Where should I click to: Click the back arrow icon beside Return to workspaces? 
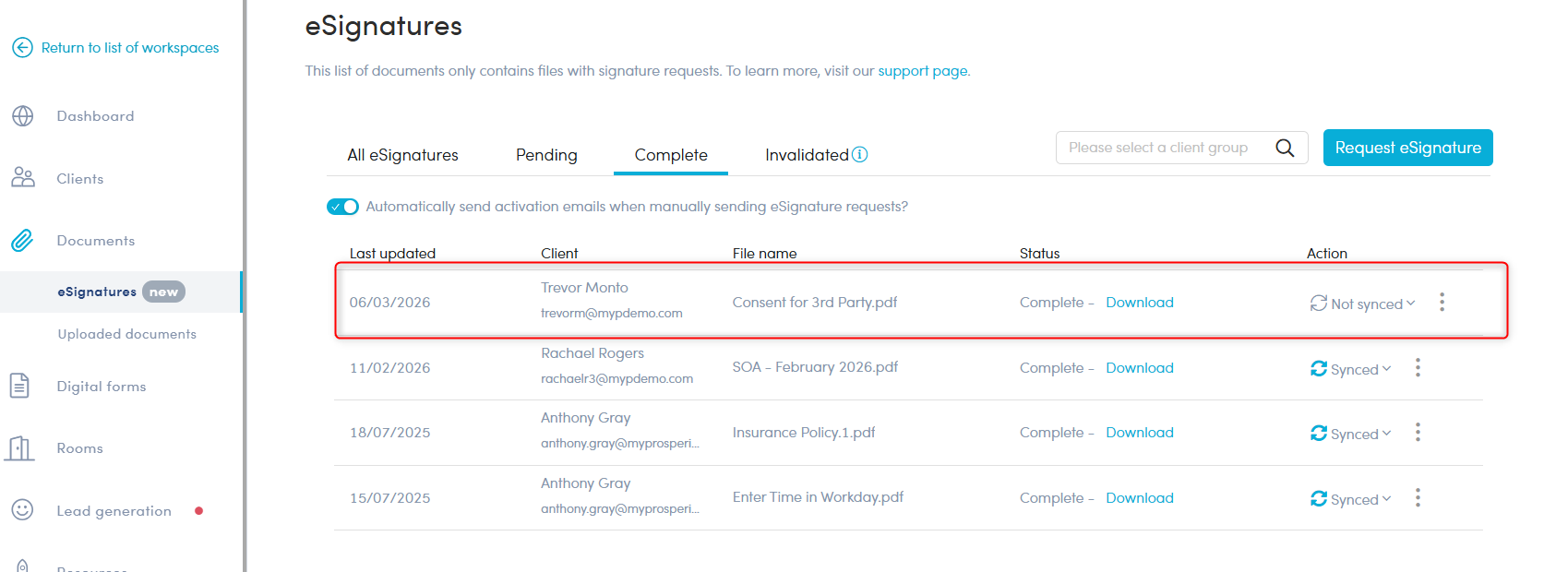tap(22, 47)
